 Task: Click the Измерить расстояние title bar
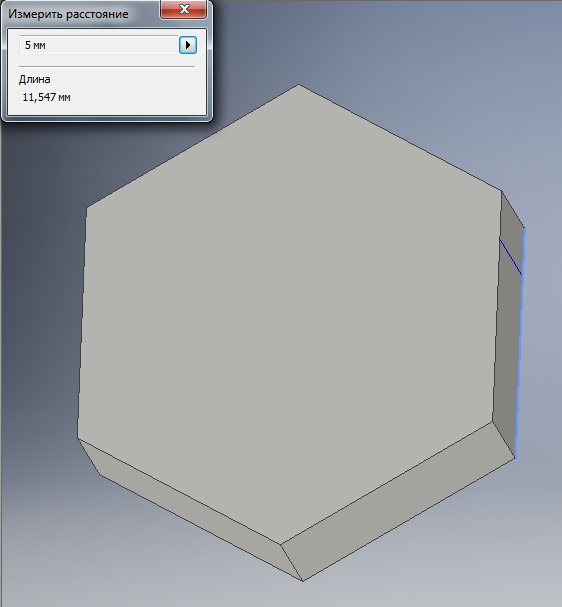(81, 14)
